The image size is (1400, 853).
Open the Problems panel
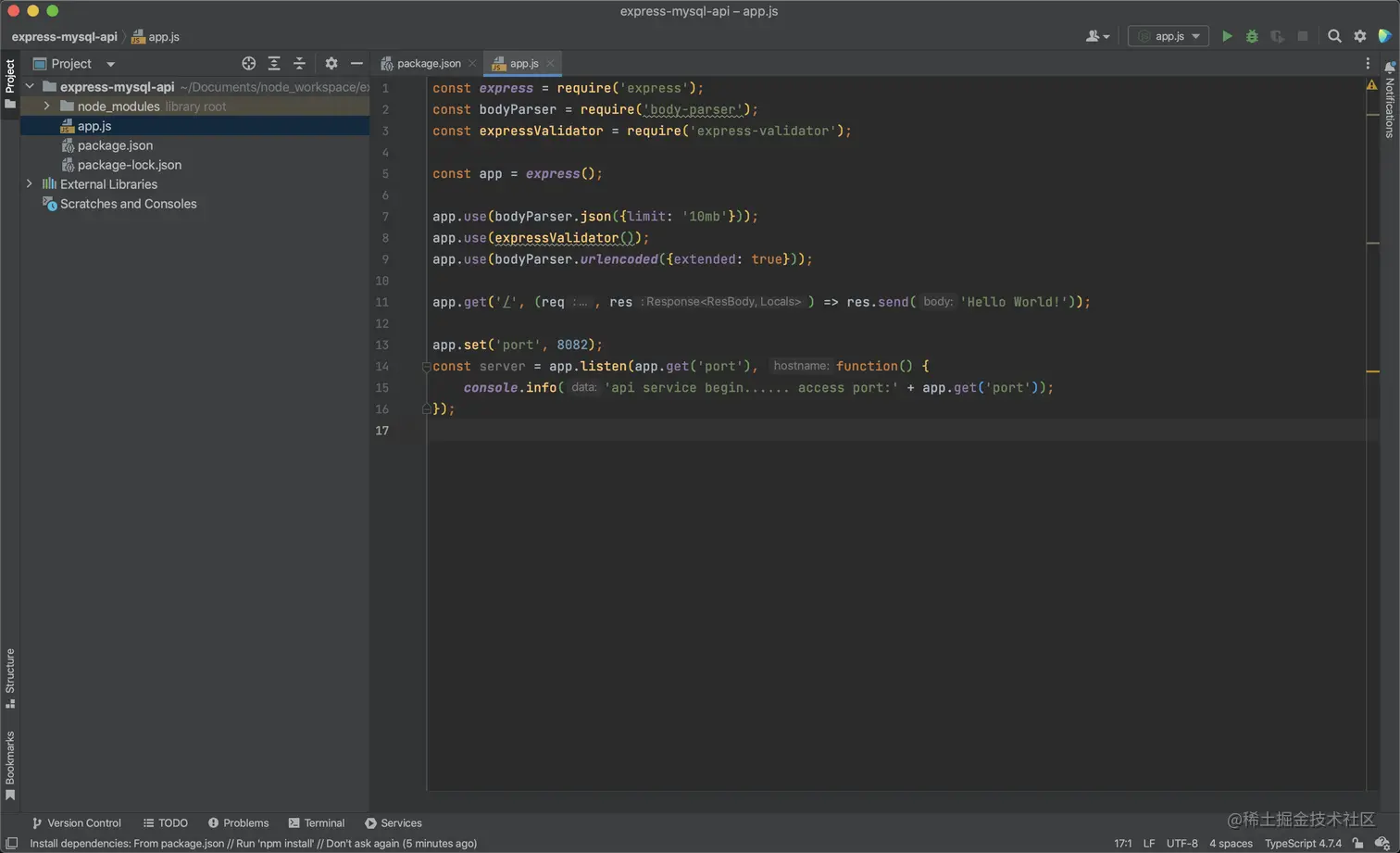[239, 822]
